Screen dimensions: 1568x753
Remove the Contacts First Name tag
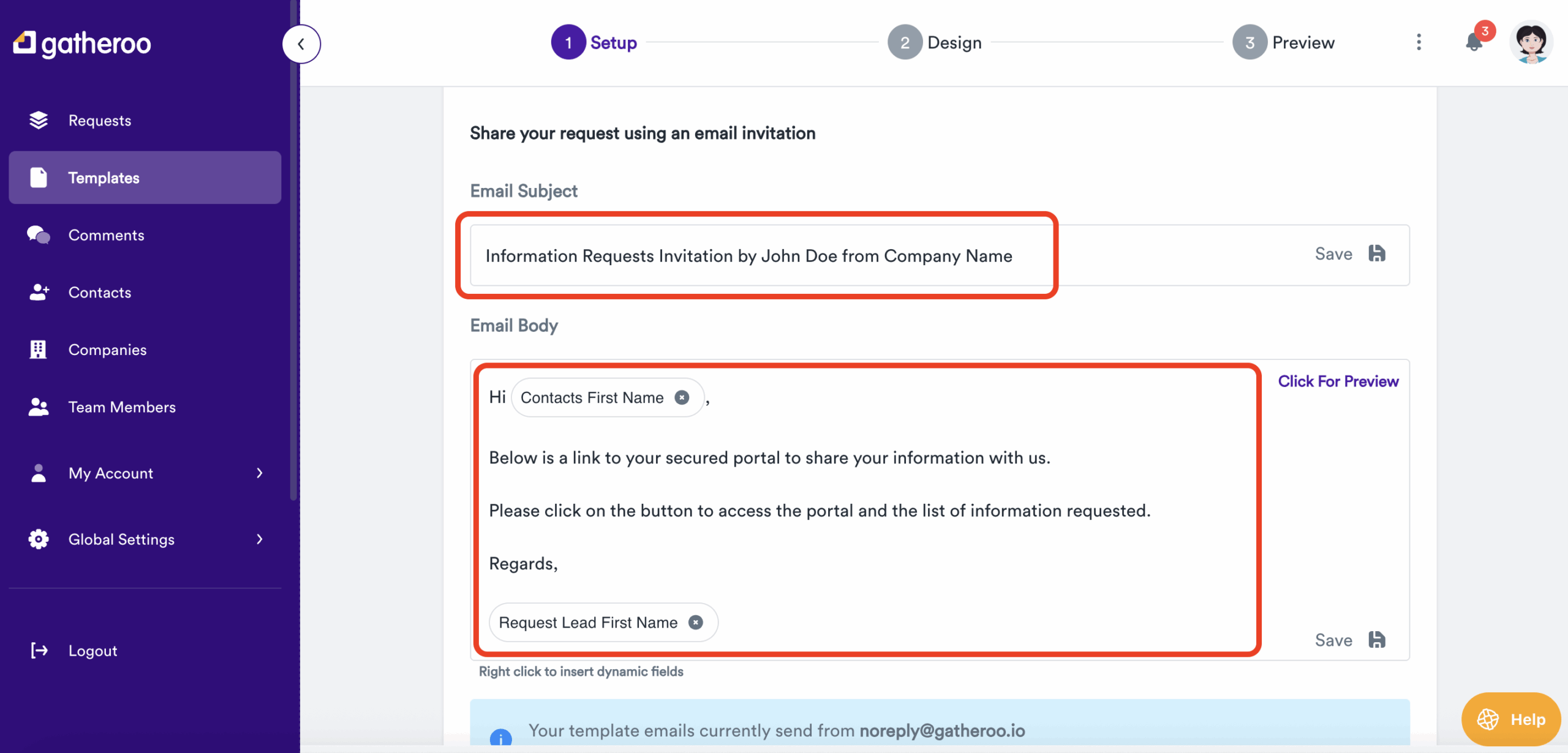point(682,398)
